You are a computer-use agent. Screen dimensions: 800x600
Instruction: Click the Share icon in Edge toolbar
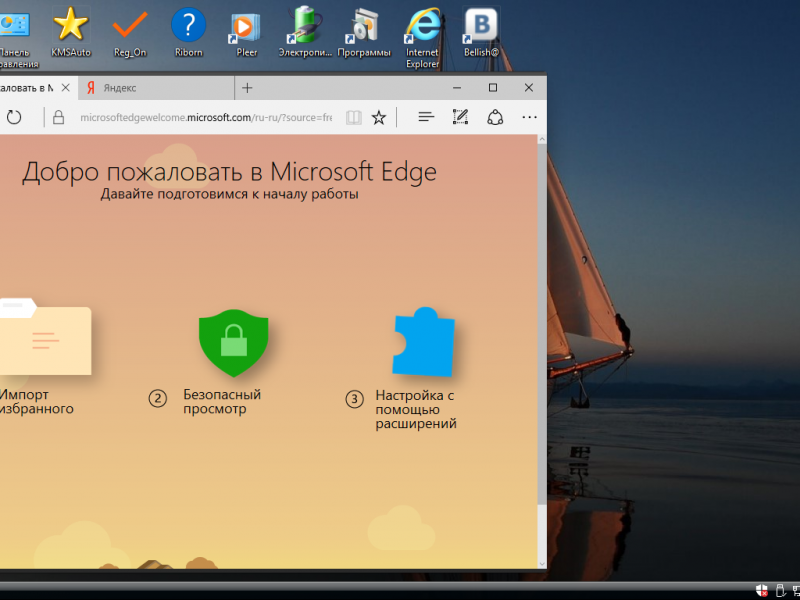(495, 117)
